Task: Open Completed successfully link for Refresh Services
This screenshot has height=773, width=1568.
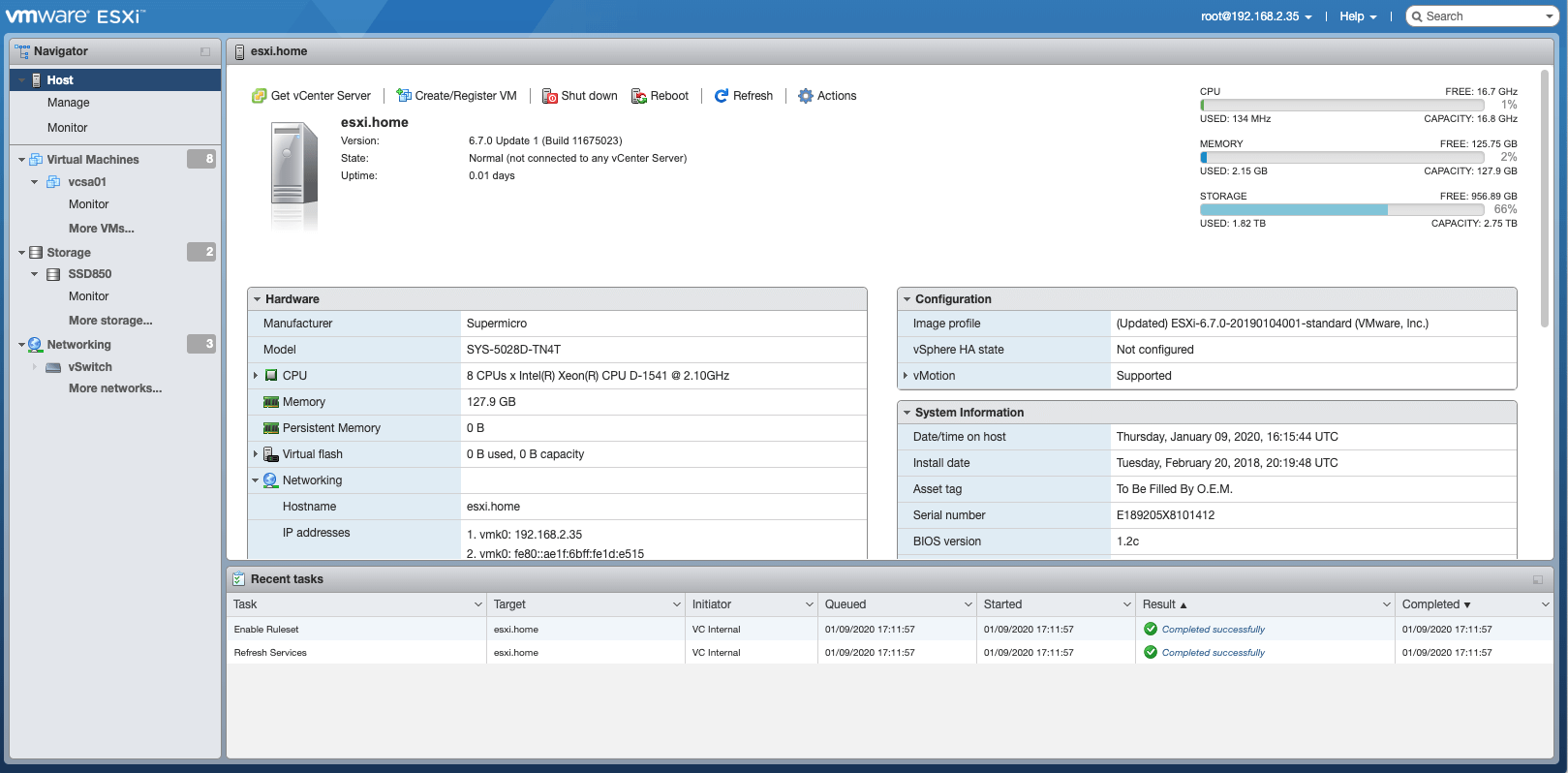Action: click(x=1214, y=653)
